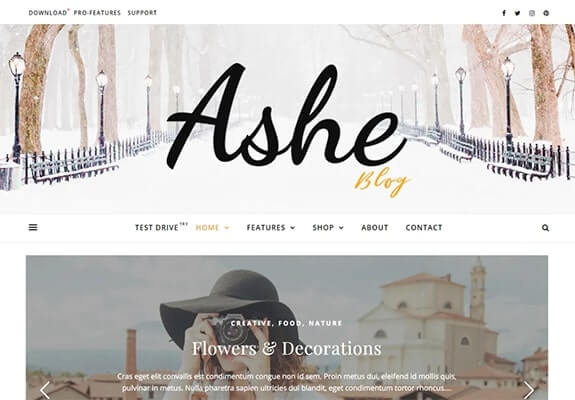Viewport: 575px width, 400px height.
Task: Select the Creative category tag on slide
Action: pos(251,323)
